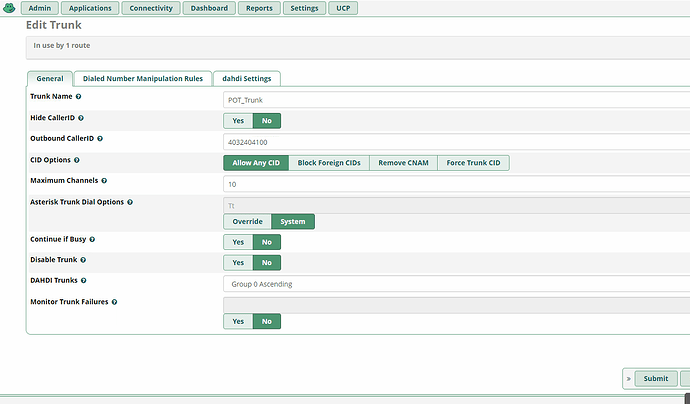Screen dimensions: 690x404
Task: Open help icon next to Disable Trunk
Action: click(83, 260)
